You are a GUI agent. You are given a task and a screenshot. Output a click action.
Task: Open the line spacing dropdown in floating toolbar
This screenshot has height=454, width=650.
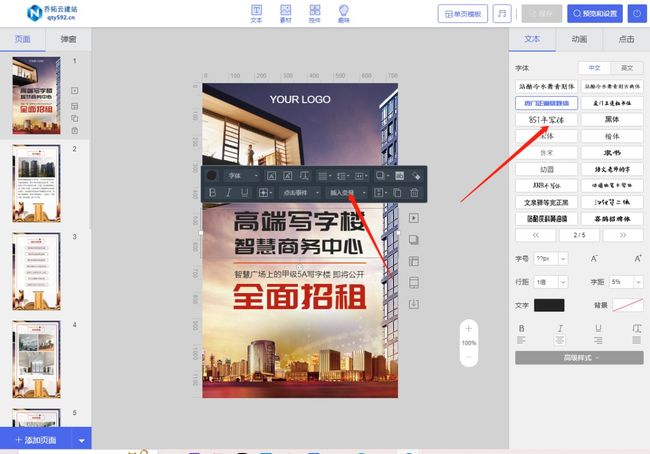(x=342, y=176)
